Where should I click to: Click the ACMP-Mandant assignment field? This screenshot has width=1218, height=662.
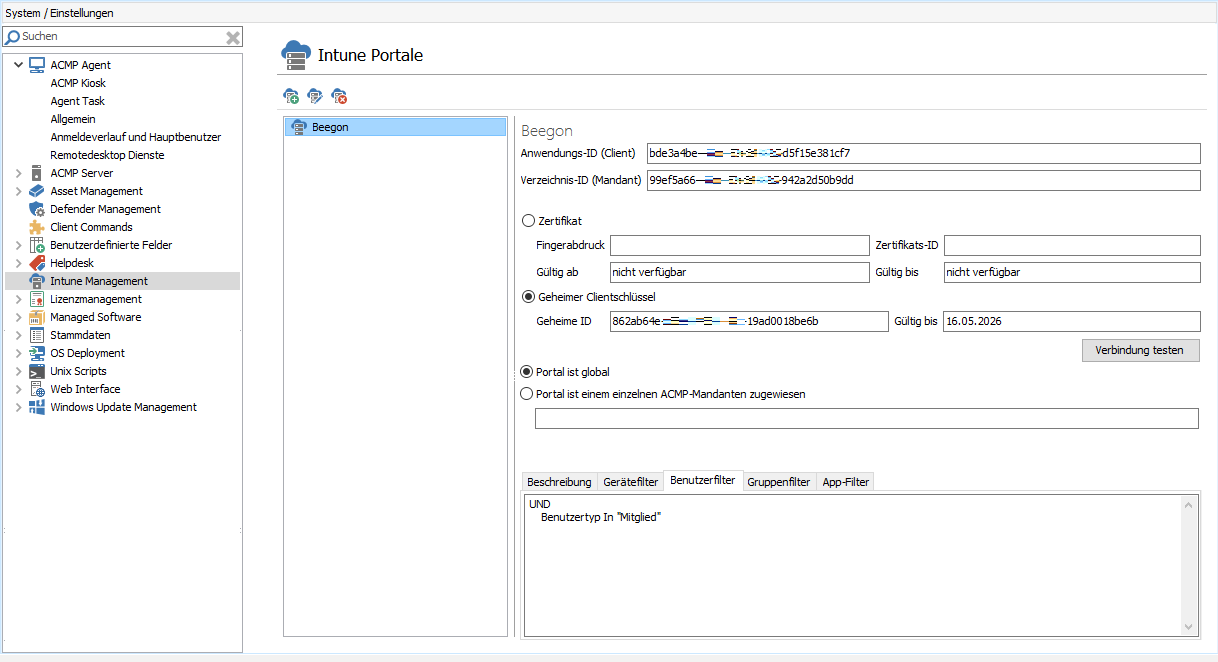pos(866,418)
